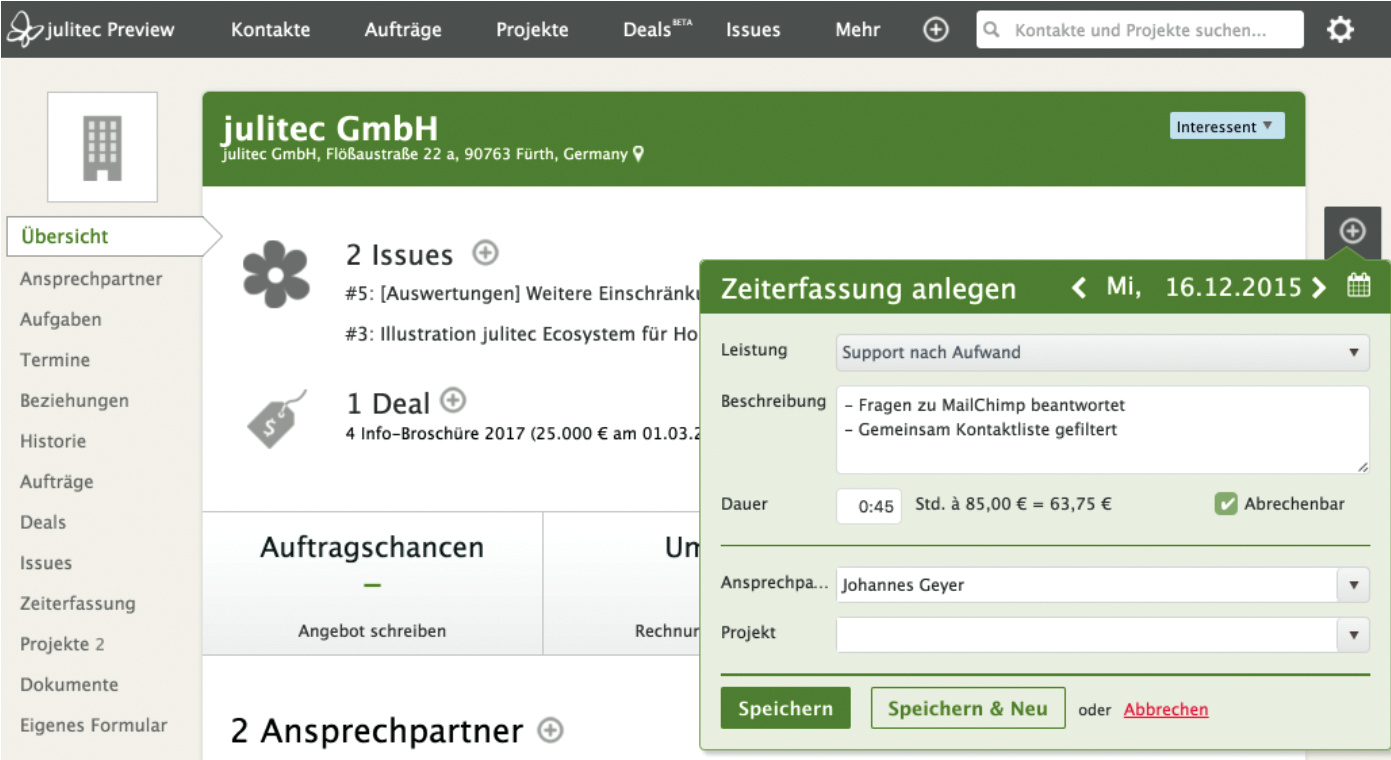This screenshot has height=760, width=1391.
Task: Add Ansprechpartner with plus icon
Action: (549, 731)
